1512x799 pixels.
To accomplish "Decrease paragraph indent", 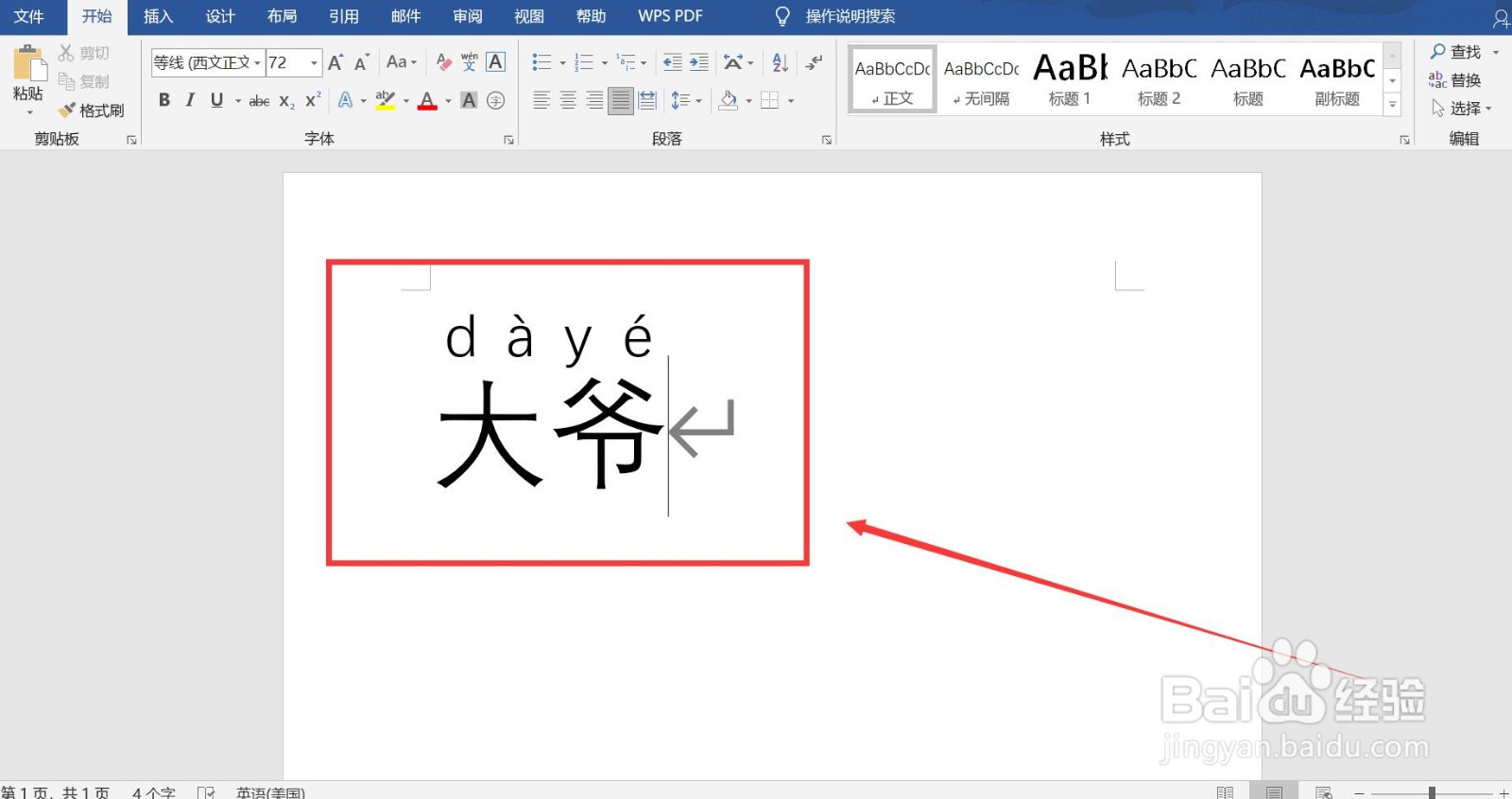I will tap(672, 62).
